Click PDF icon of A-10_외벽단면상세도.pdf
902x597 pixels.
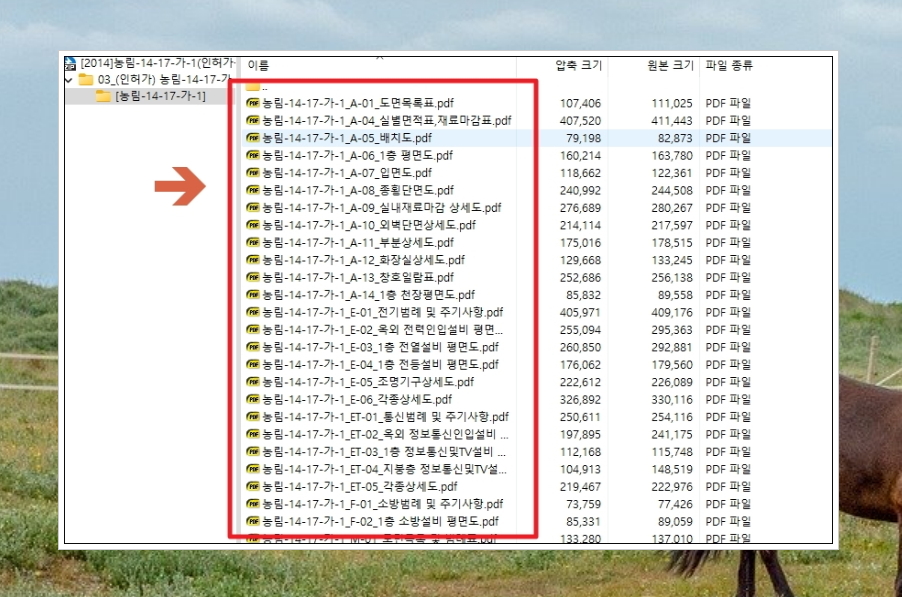(x=253, y=225)
